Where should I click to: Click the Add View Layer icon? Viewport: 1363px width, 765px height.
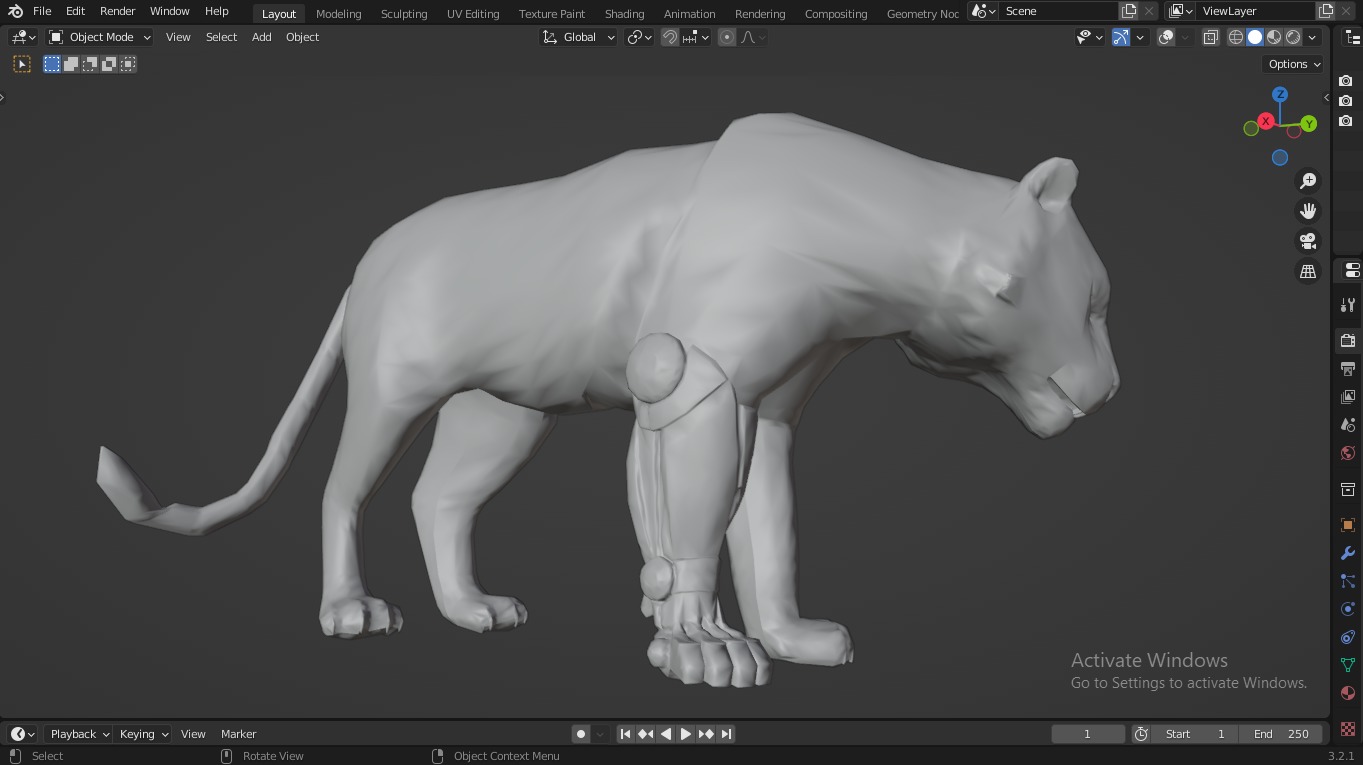pos(1326,11)
